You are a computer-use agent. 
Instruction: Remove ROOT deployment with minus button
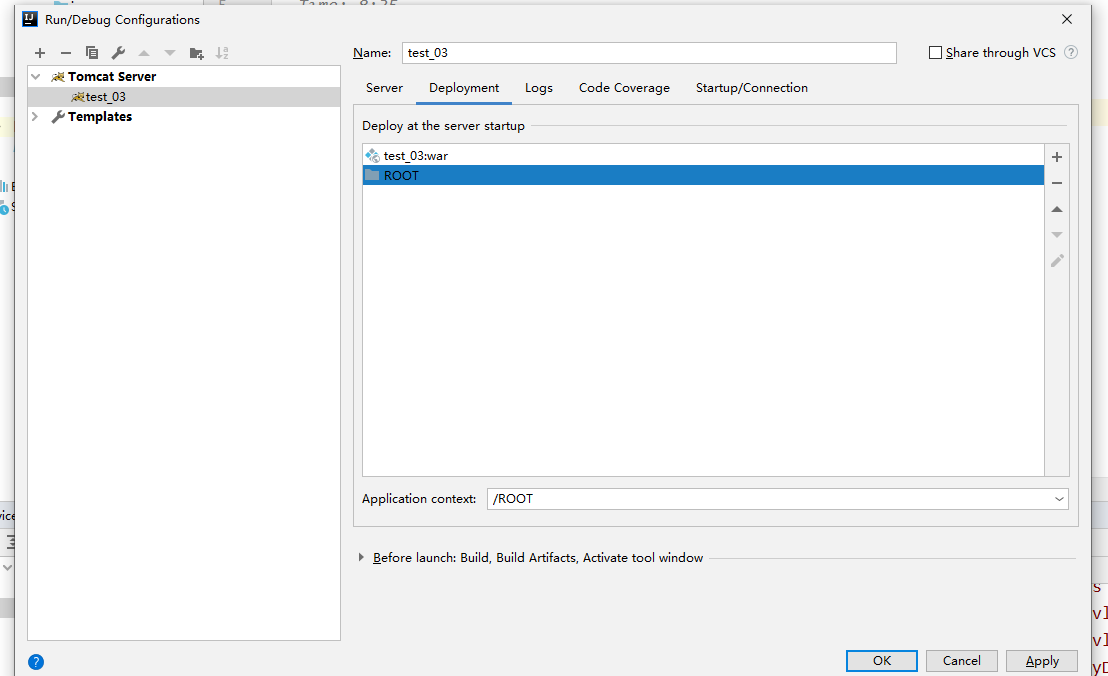coord(1057,183)
